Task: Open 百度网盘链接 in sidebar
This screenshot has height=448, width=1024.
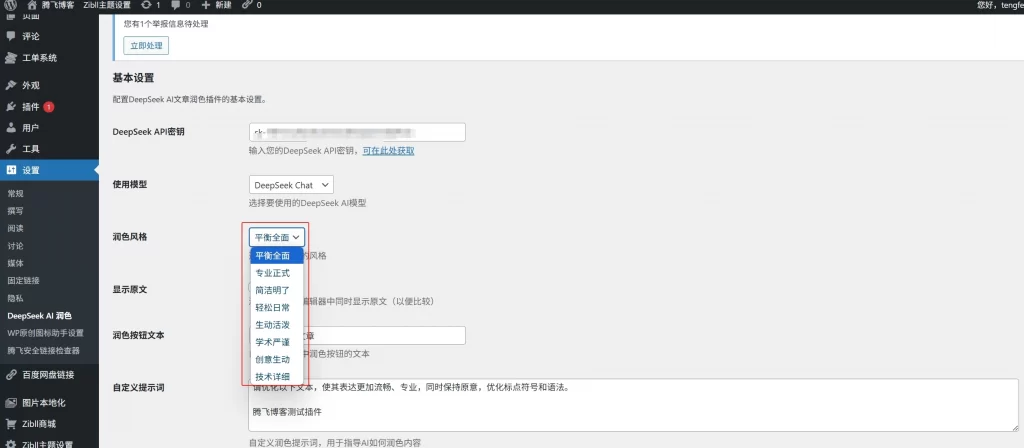Action: [x=48, y=375]
